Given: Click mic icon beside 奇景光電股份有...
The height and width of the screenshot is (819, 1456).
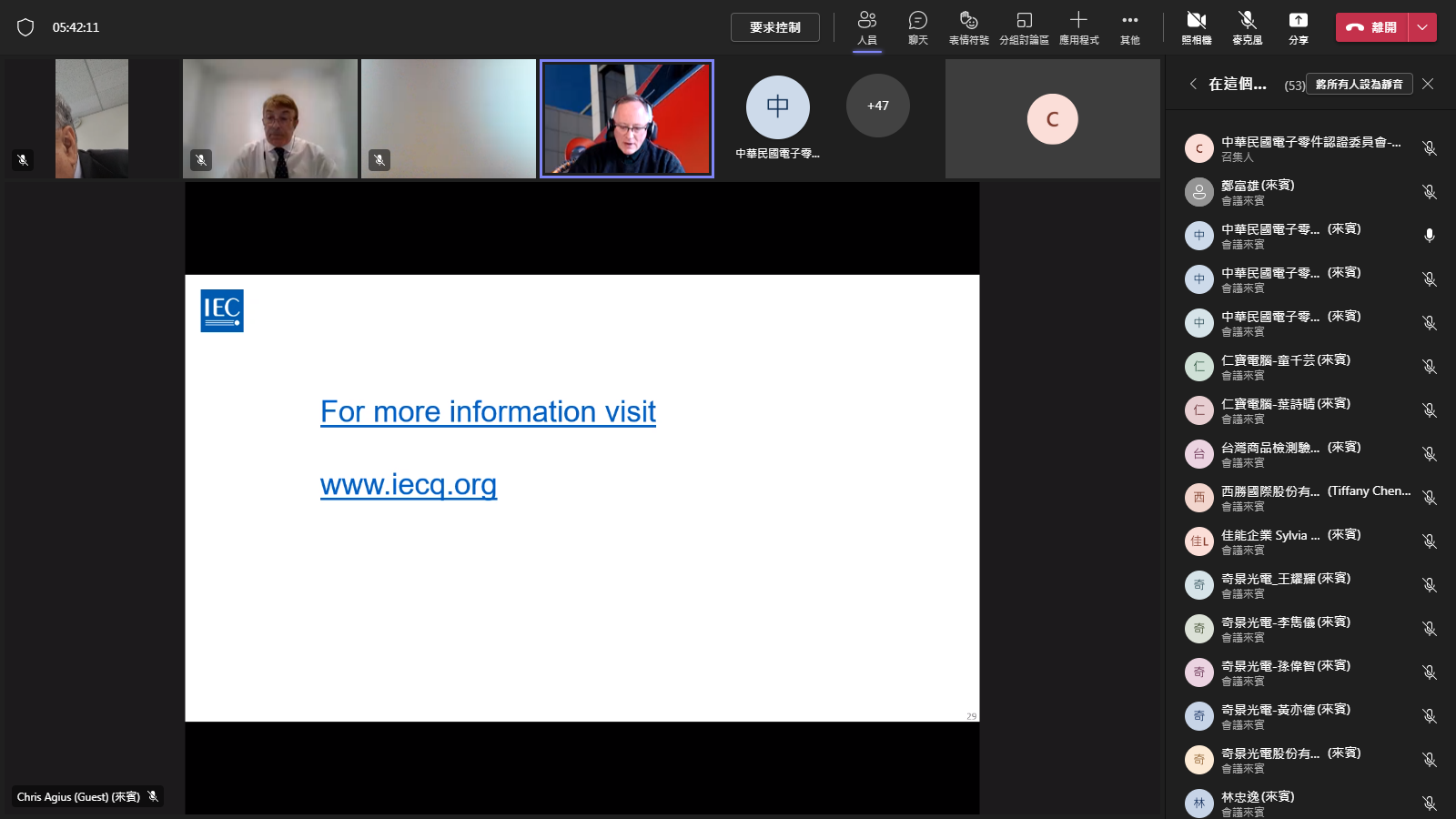Looking at the screenshot, I should pyautogui.click(x=1430, y=760).
